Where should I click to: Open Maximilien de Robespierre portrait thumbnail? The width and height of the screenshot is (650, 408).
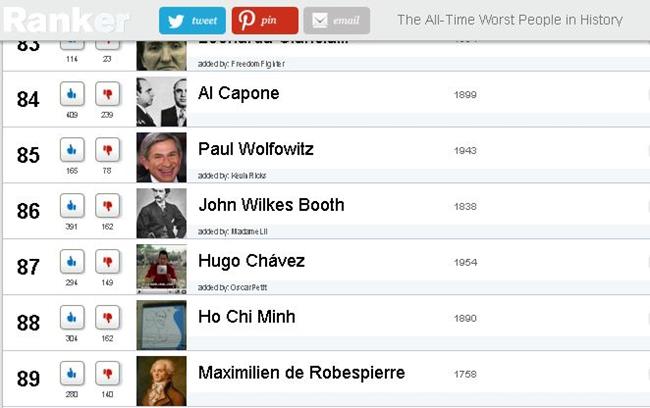click(x=162, y=381)
